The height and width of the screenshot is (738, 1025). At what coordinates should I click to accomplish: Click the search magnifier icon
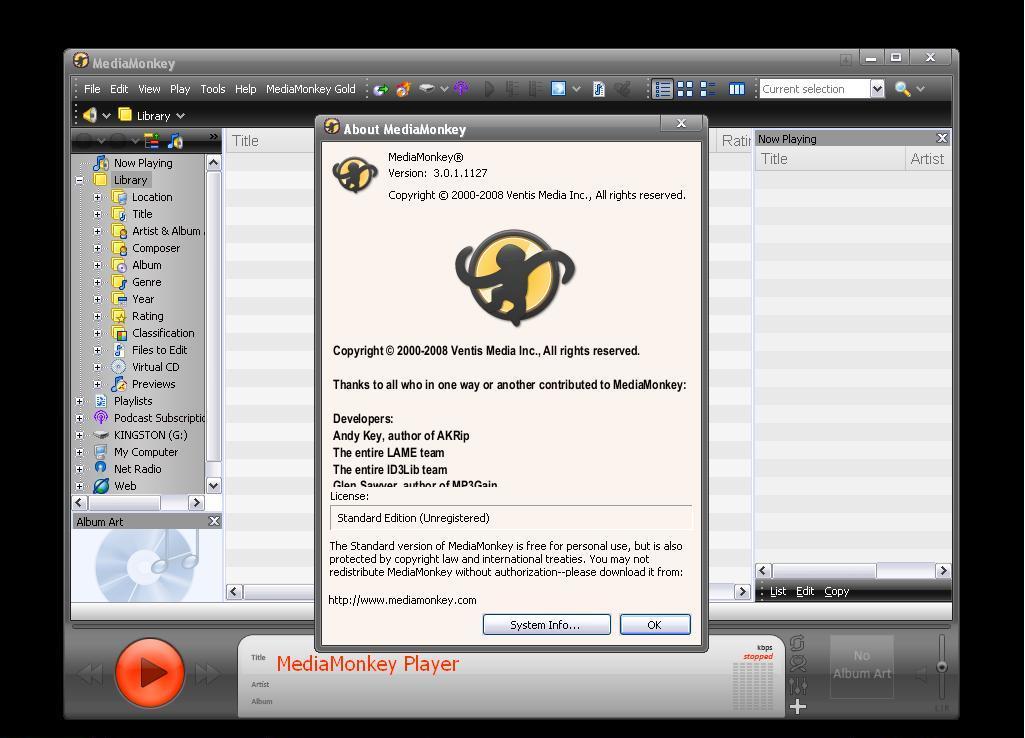(x=902, y=89)
